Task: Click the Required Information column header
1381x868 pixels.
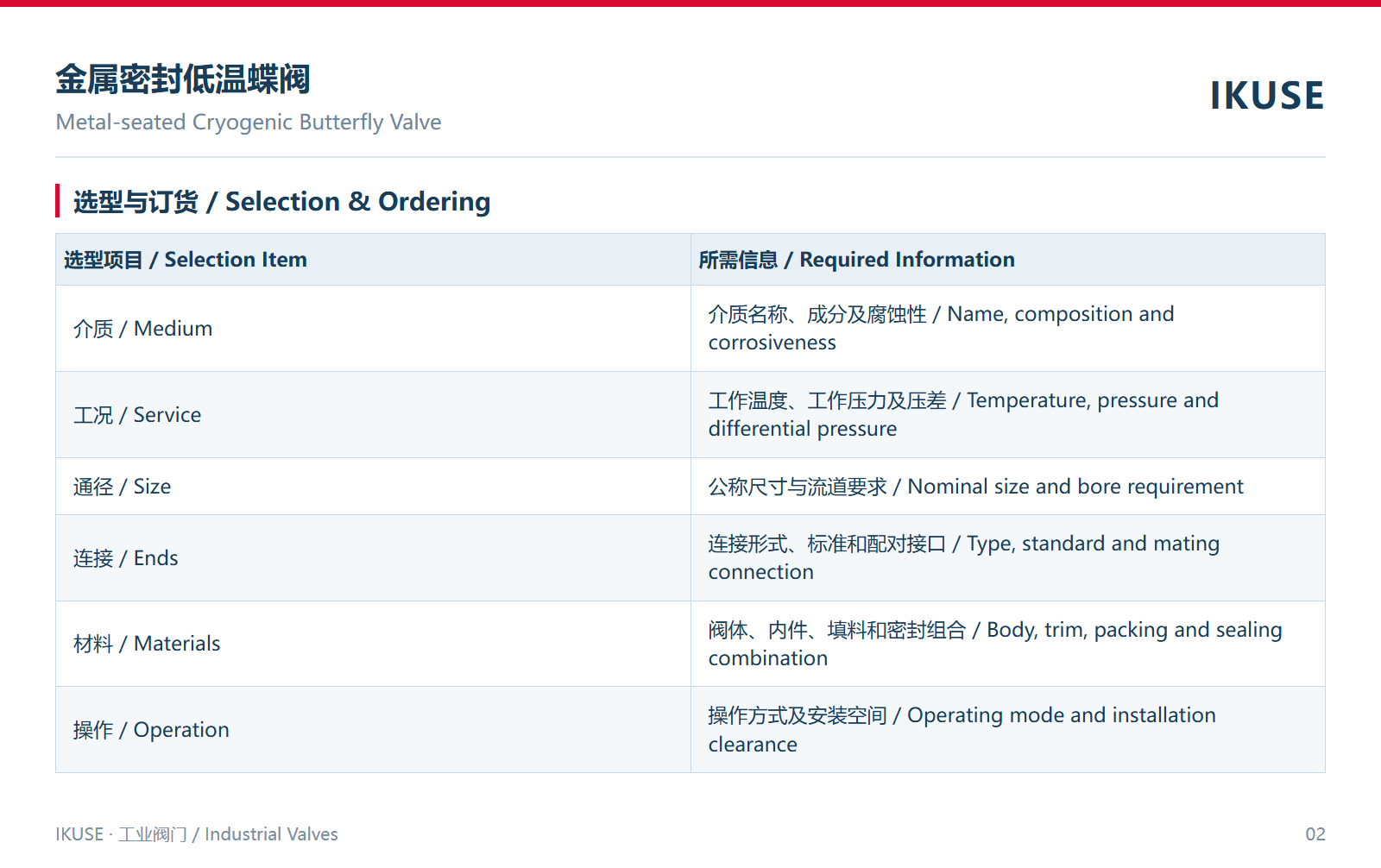Action: [1008, 260]
